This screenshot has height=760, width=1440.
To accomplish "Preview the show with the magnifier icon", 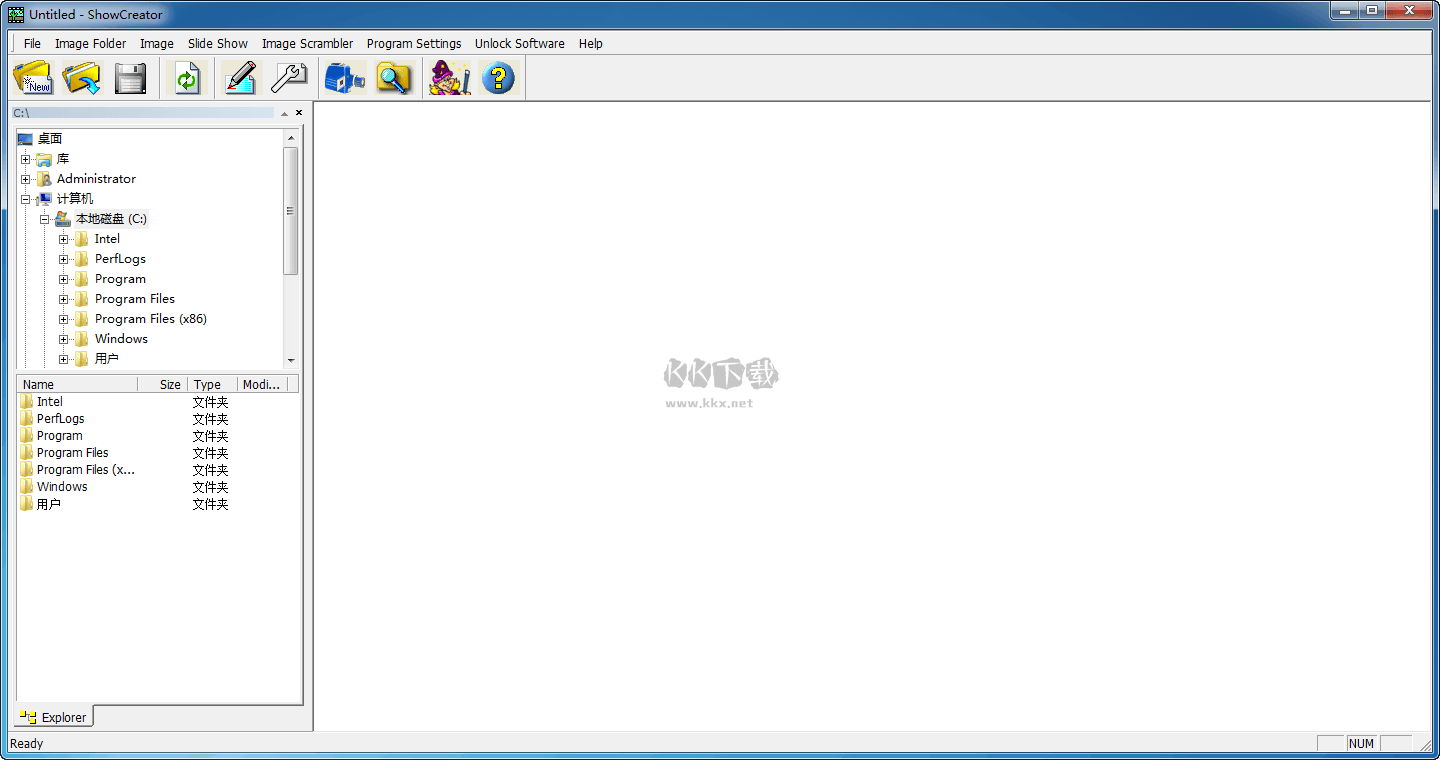I will tap(394, 78).
